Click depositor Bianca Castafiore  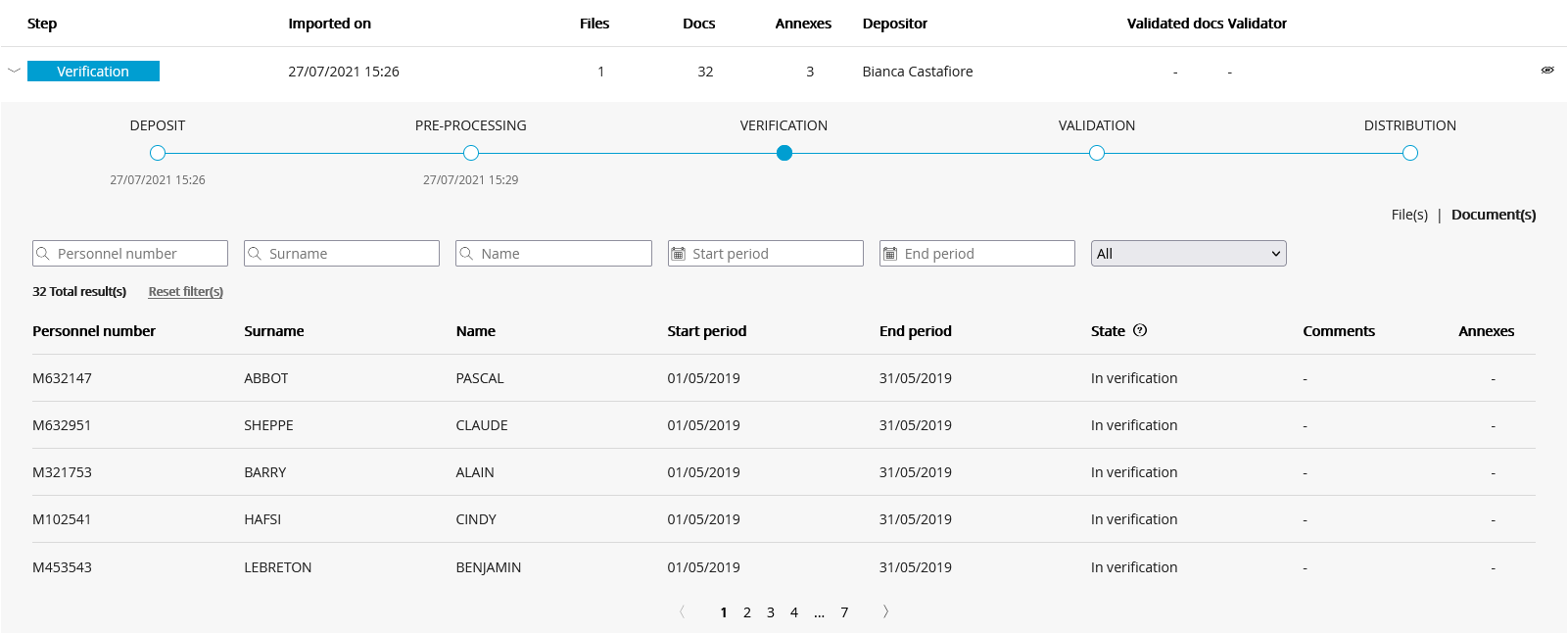click(x=918, y=72)
